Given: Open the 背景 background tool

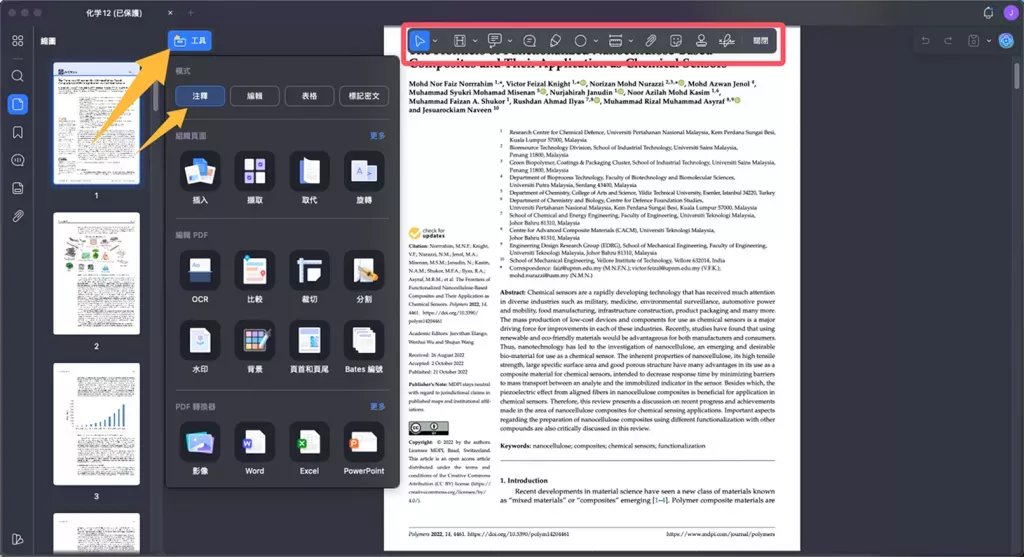Looking at the screenshot, I should pos(255,347).
